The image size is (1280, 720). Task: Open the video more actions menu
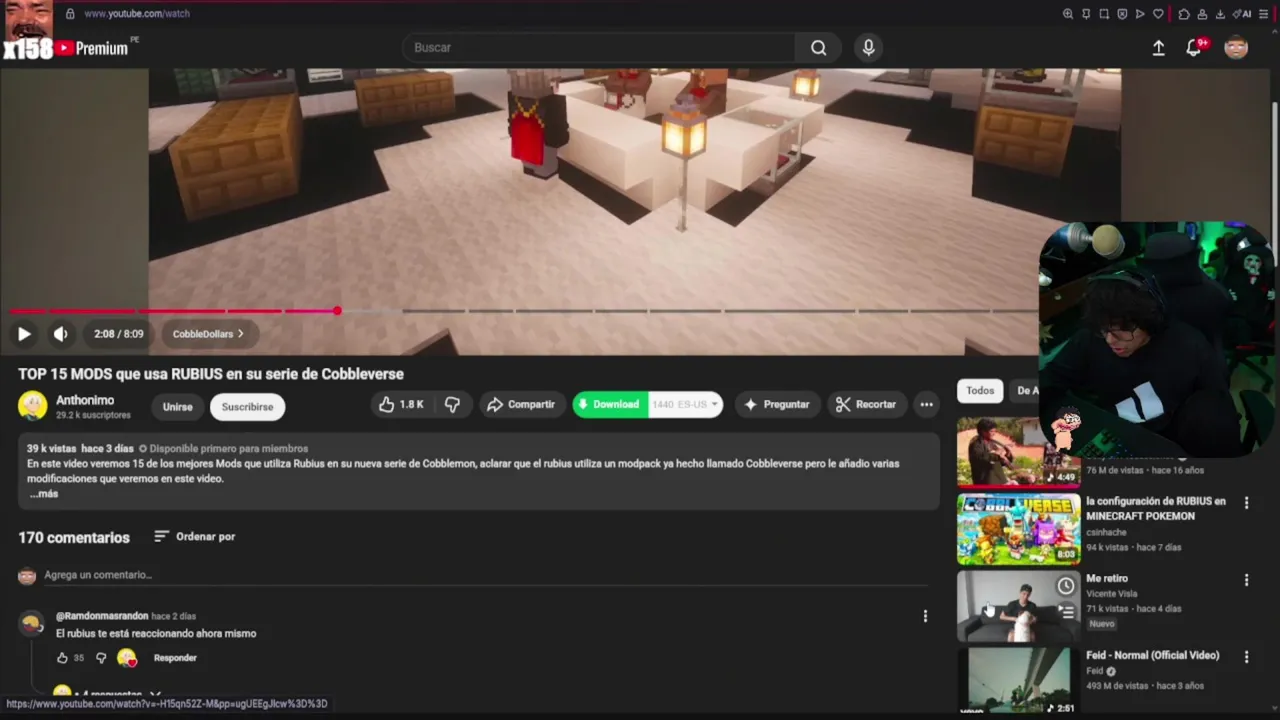tap(927, 404)
